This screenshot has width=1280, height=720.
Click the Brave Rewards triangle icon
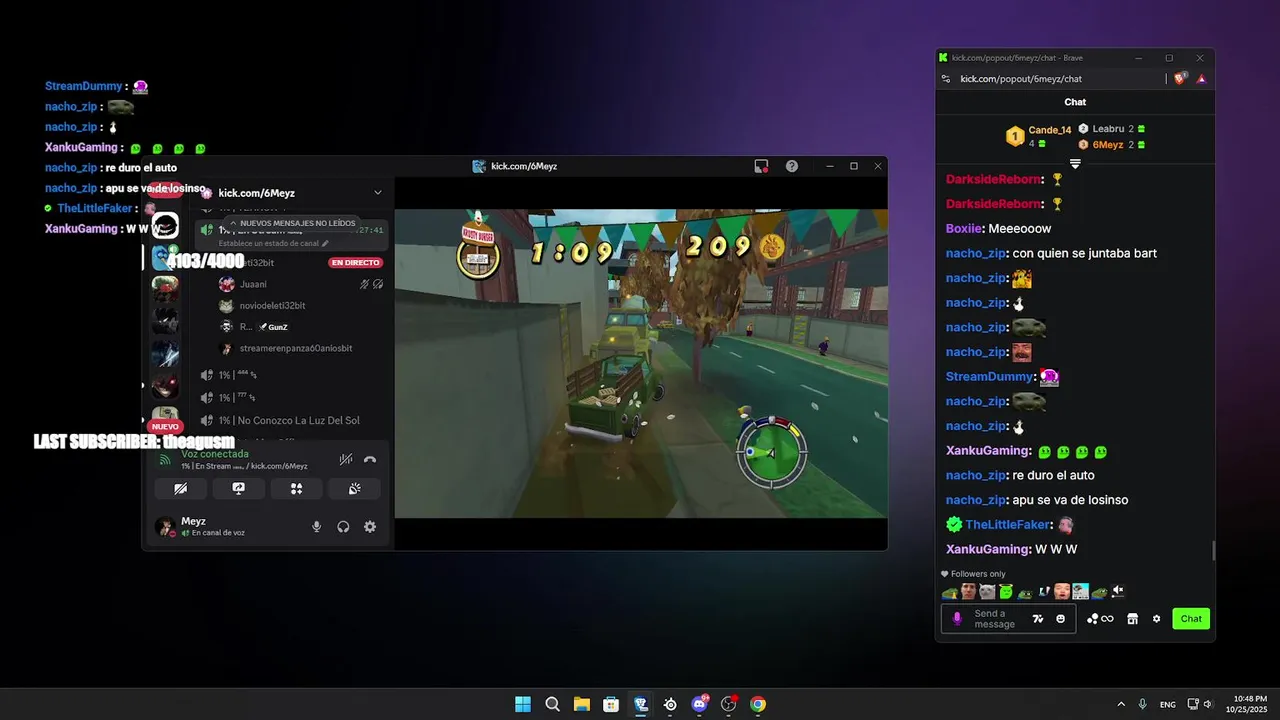click(1201, 79)
